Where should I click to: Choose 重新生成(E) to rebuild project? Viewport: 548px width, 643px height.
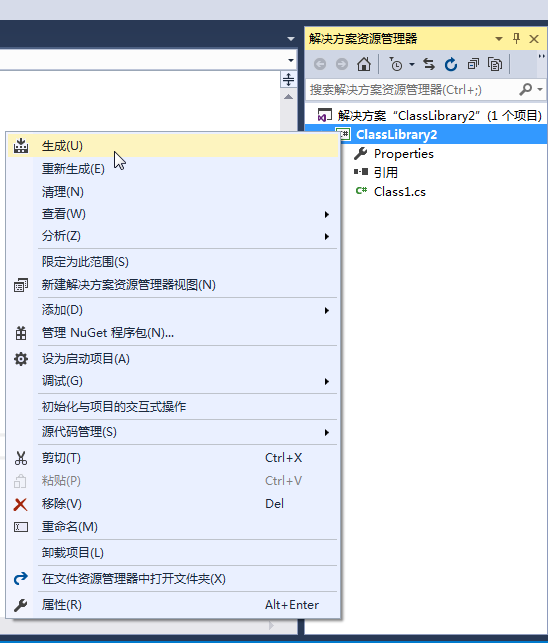coord(173,169)
